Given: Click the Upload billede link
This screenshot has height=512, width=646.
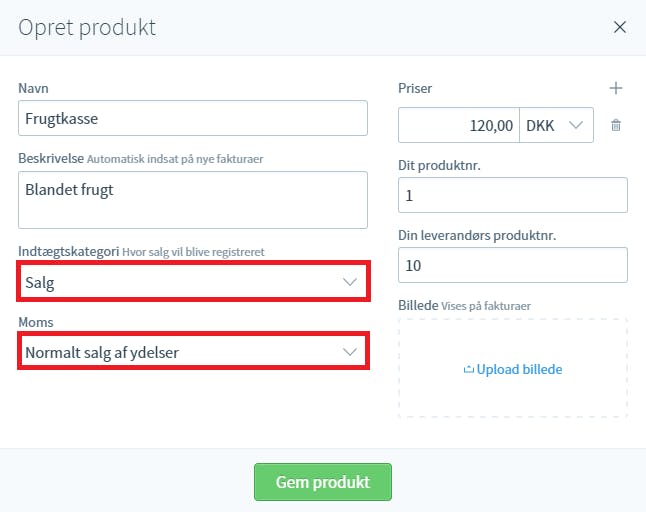Looking at the screenshot, I should tap(519, 369).
